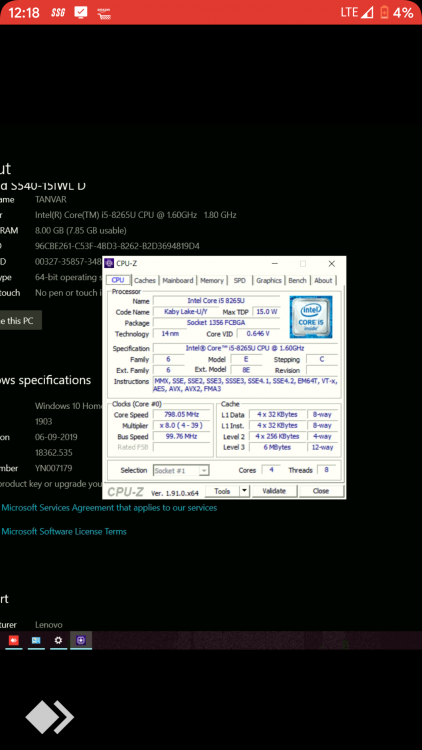Tap the SSG notification icon in the status bar
Image resolution: width=422 pixels, height=750 pixels.
click(58, 13)
